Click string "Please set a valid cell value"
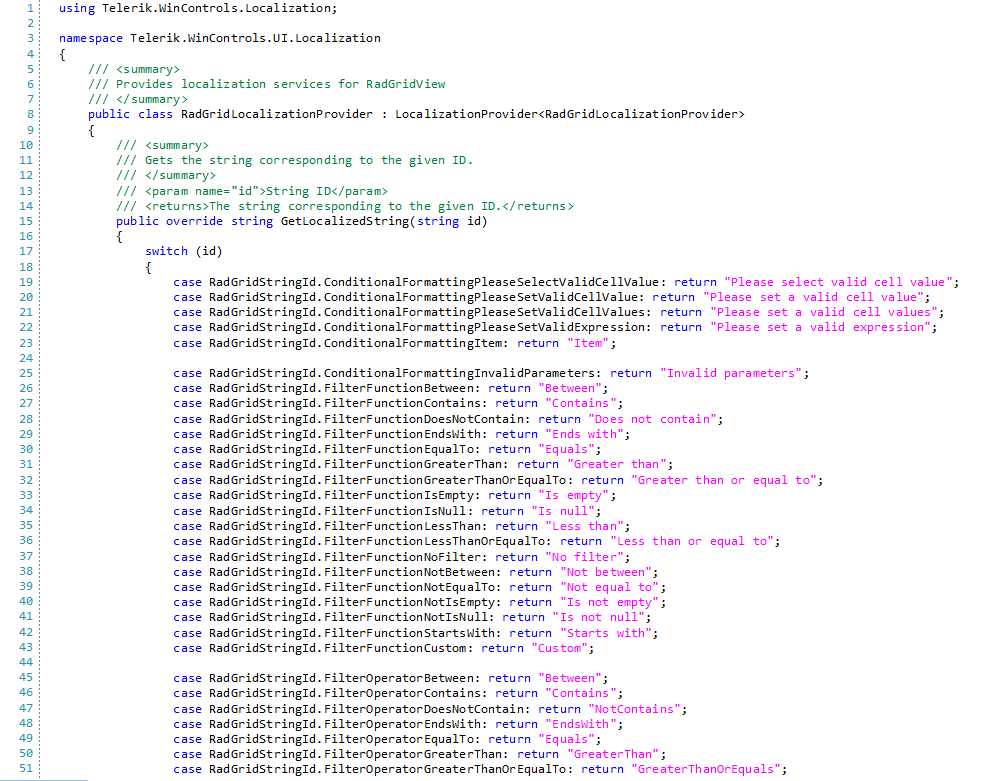The height and width of the screenshot is (781, 987). [813, 297]
